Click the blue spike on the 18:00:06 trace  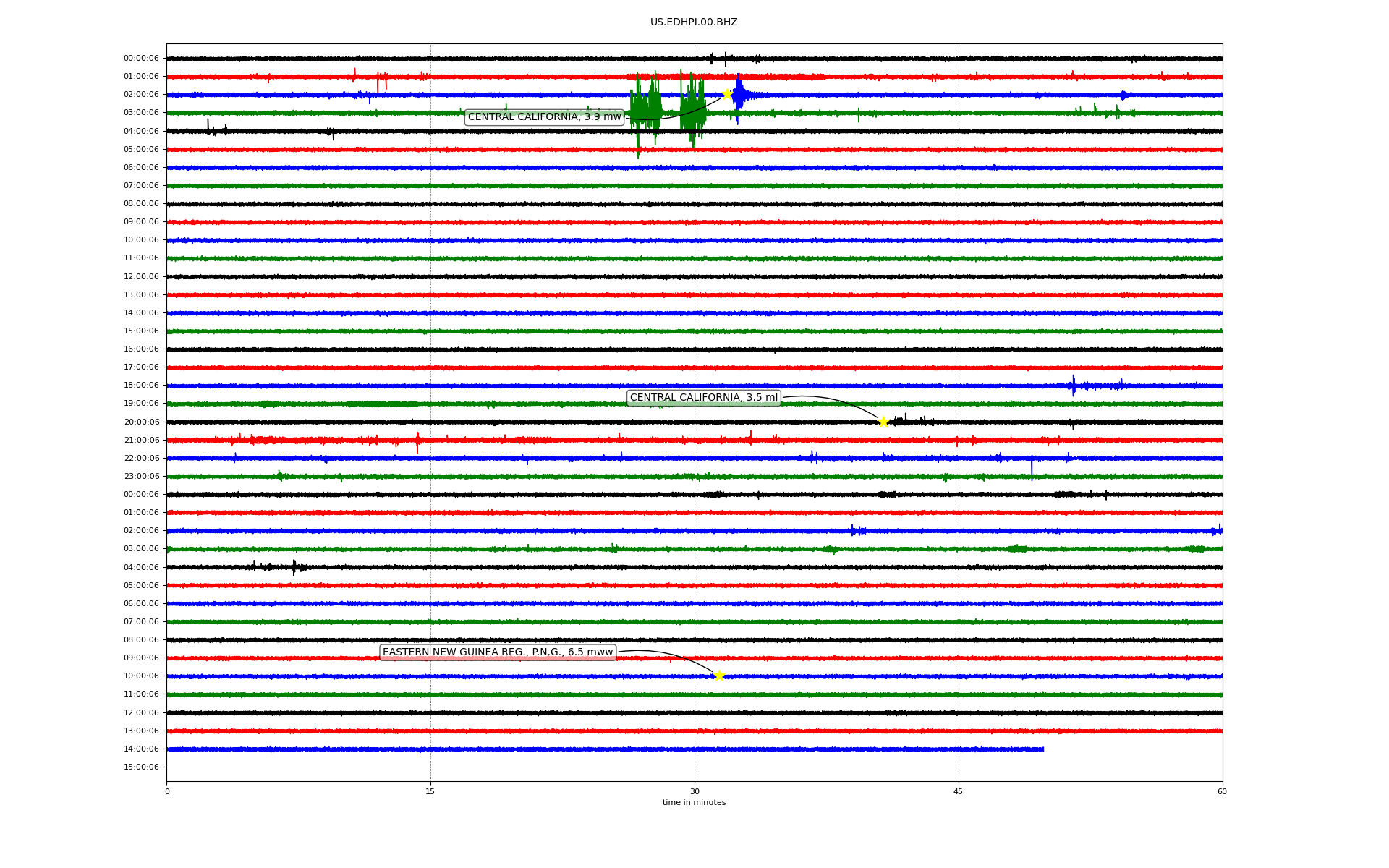pos(1074,386)
